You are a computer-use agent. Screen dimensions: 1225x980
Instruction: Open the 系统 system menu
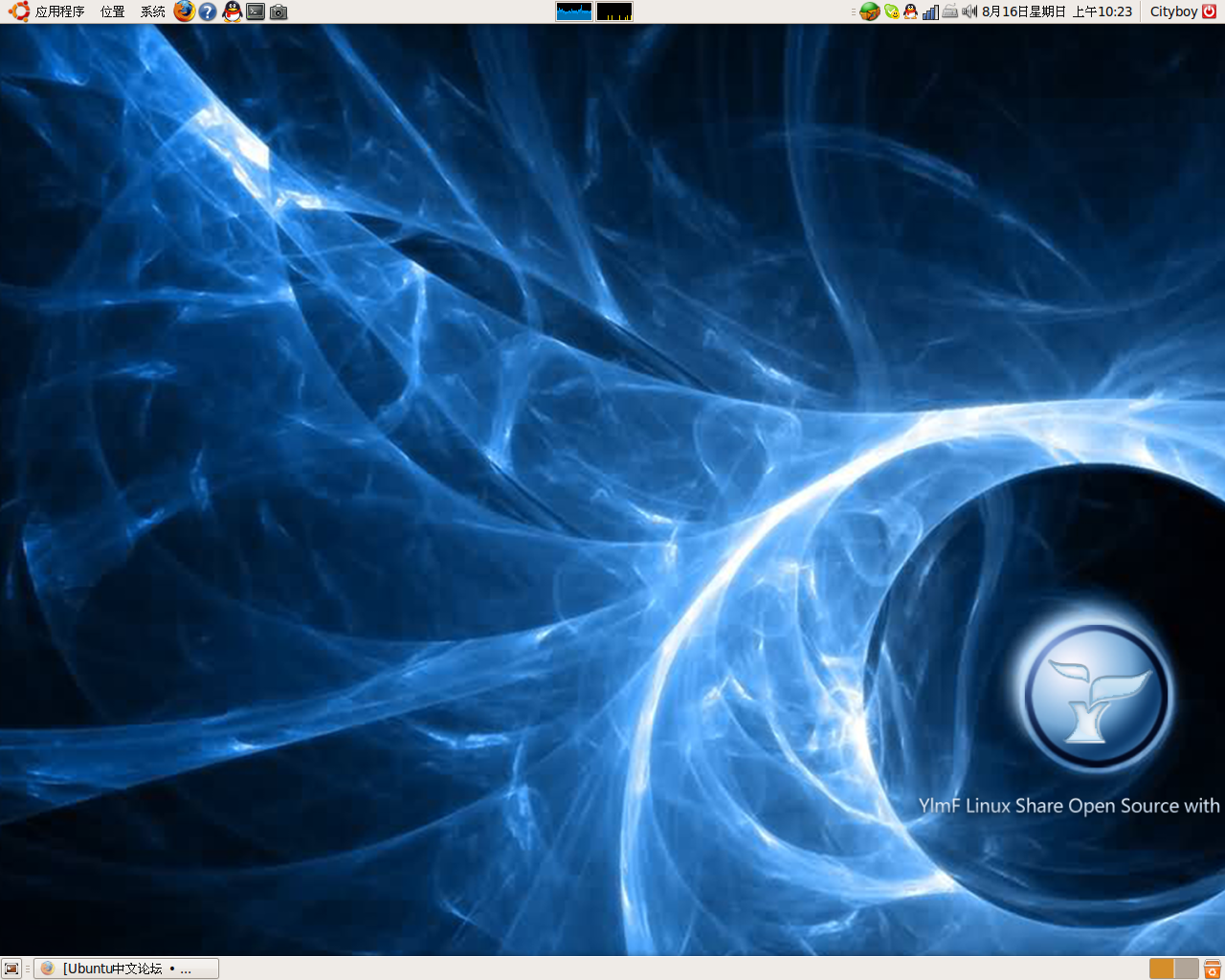pyautogui.click(x=153, y=11)
